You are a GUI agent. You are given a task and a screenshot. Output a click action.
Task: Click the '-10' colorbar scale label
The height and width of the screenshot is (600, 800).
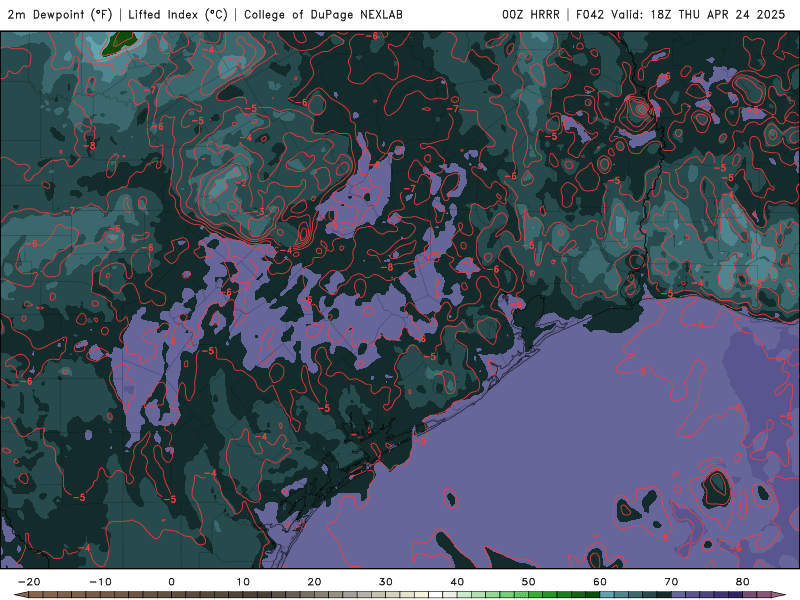[x=100, y=582]
